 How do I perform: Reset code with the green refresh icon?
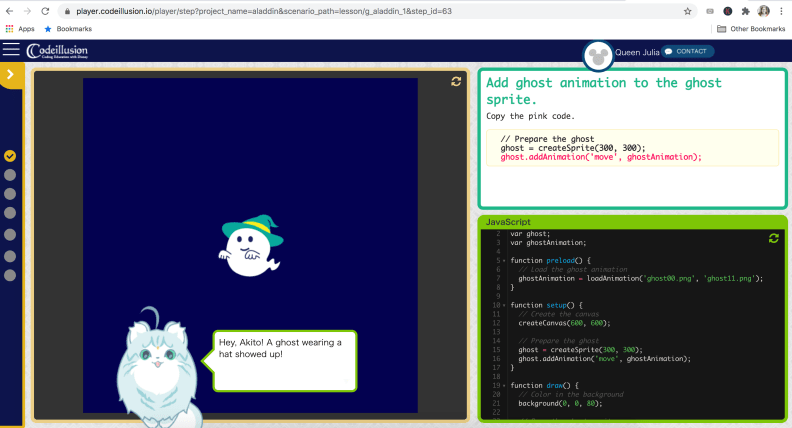pos(773,238)
